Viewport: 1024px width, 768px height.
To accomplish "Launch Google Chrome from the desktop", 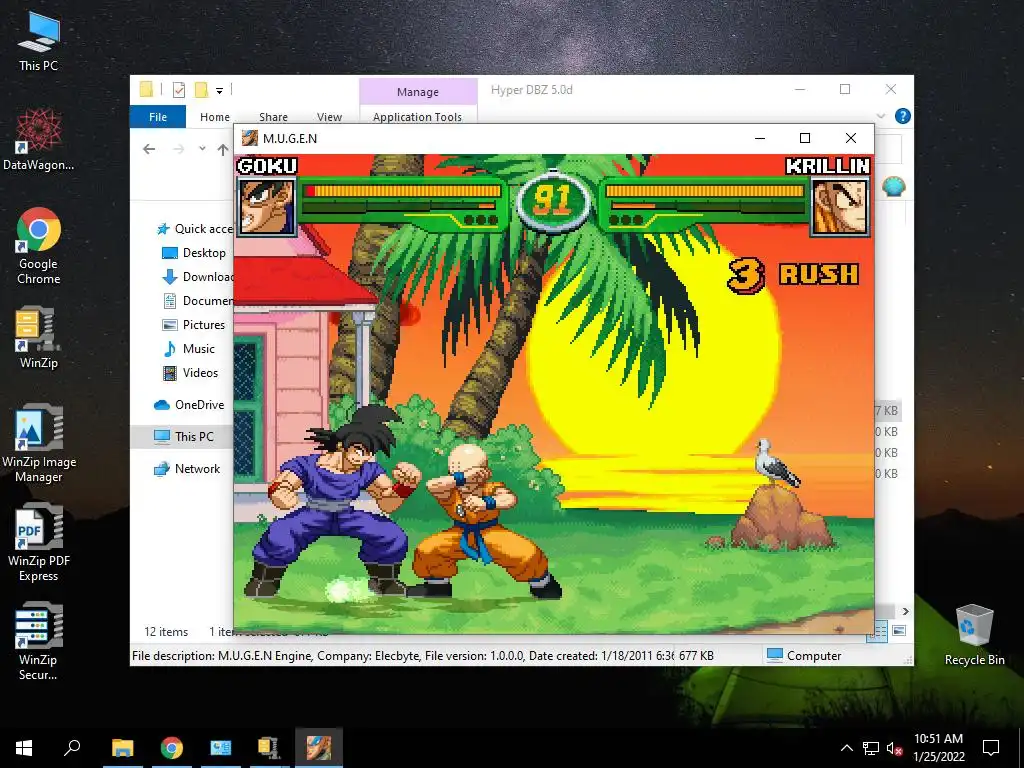I will click(39, 246).
